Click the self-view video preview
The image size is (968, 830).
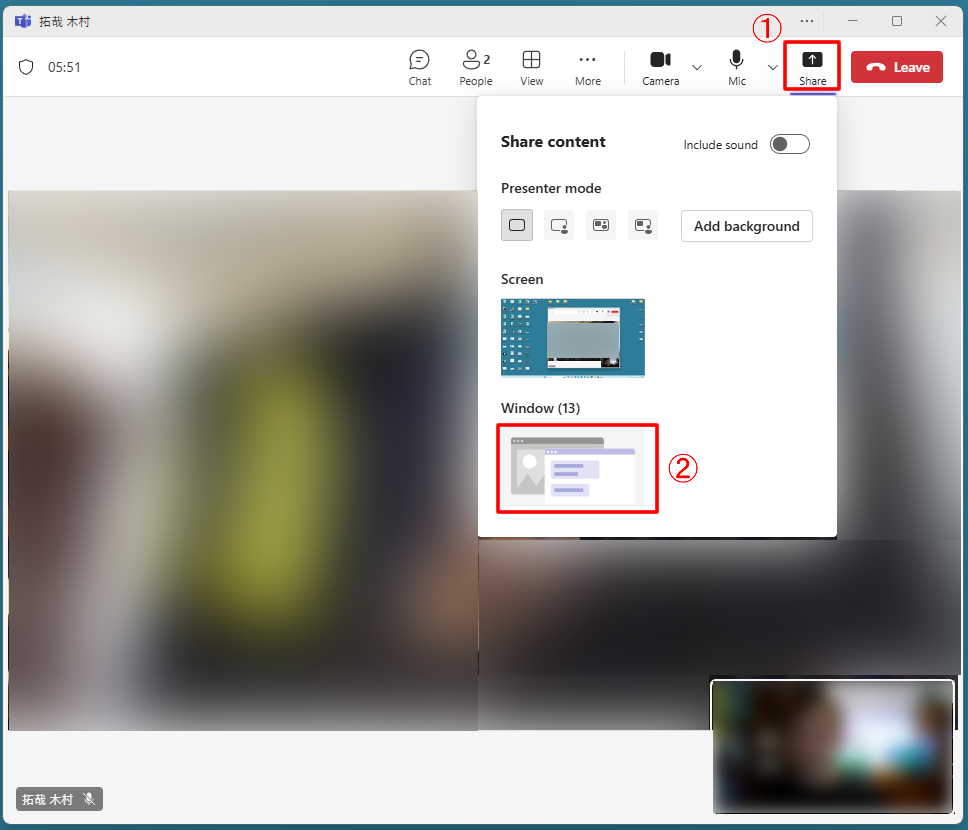pyautogui.click(x=832, y=746)
